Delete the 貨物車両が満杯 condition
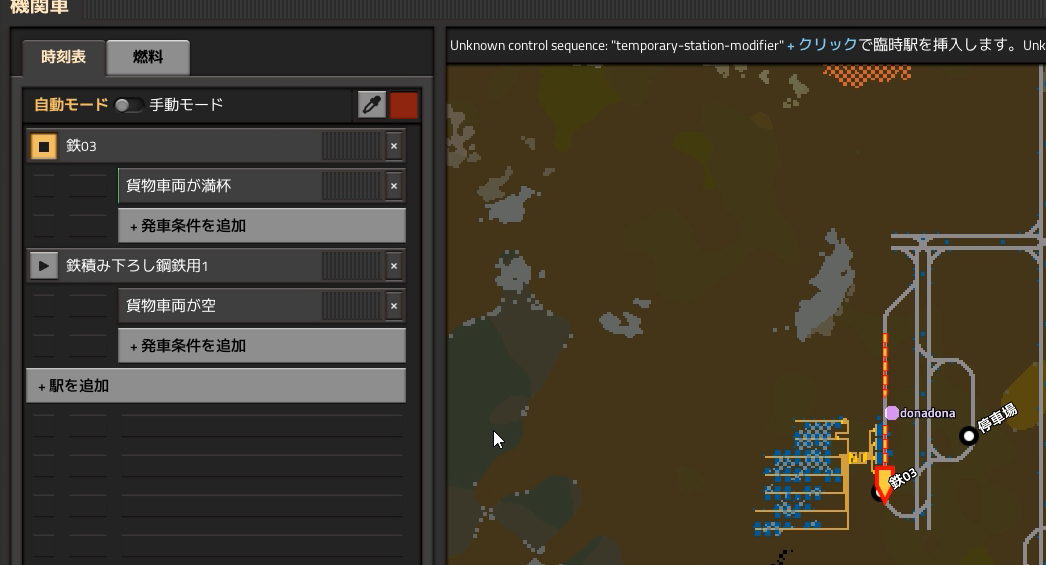 coord(394,186)
